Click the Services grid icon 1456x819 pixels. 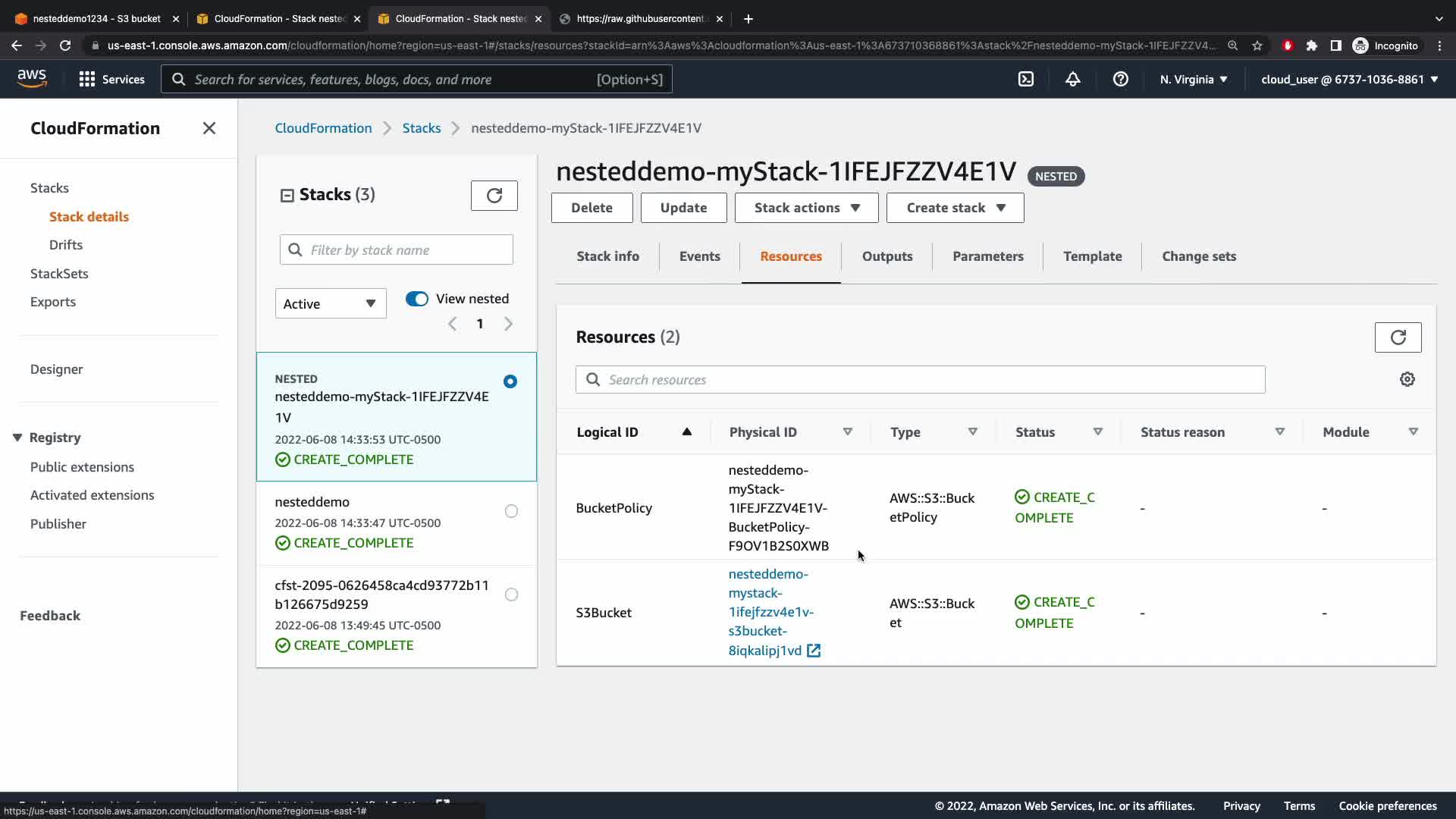tap(87, 79)
